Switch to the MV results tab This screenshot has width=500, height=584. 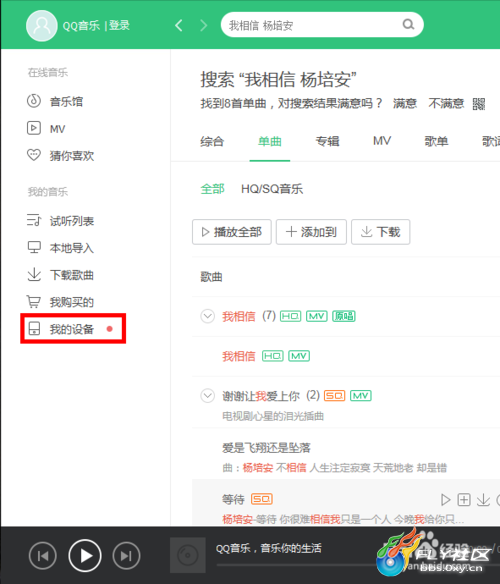pyautogui.click(x=382, y=141)
